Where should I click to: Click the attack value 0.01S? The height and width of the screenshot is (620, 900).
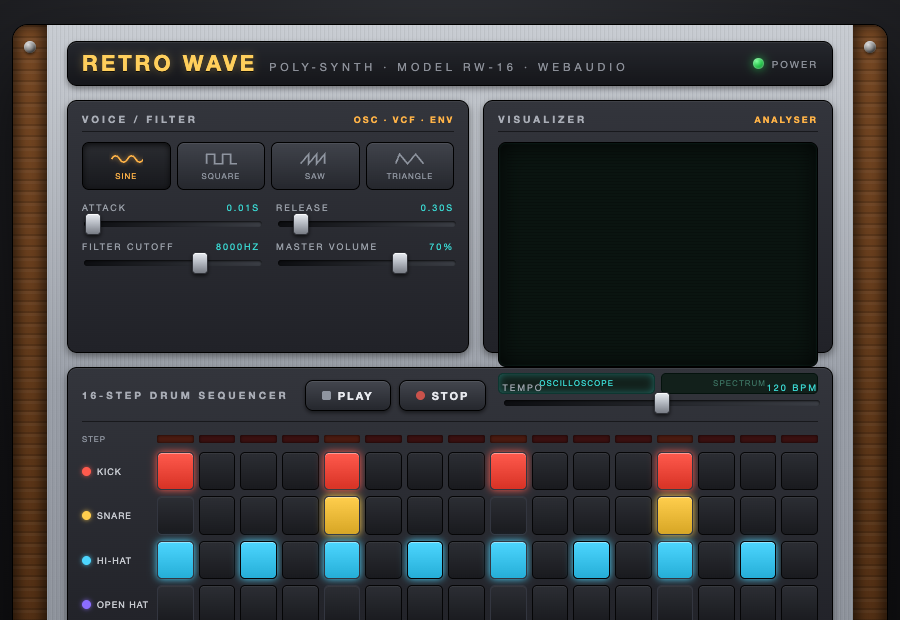pos(243,208)
